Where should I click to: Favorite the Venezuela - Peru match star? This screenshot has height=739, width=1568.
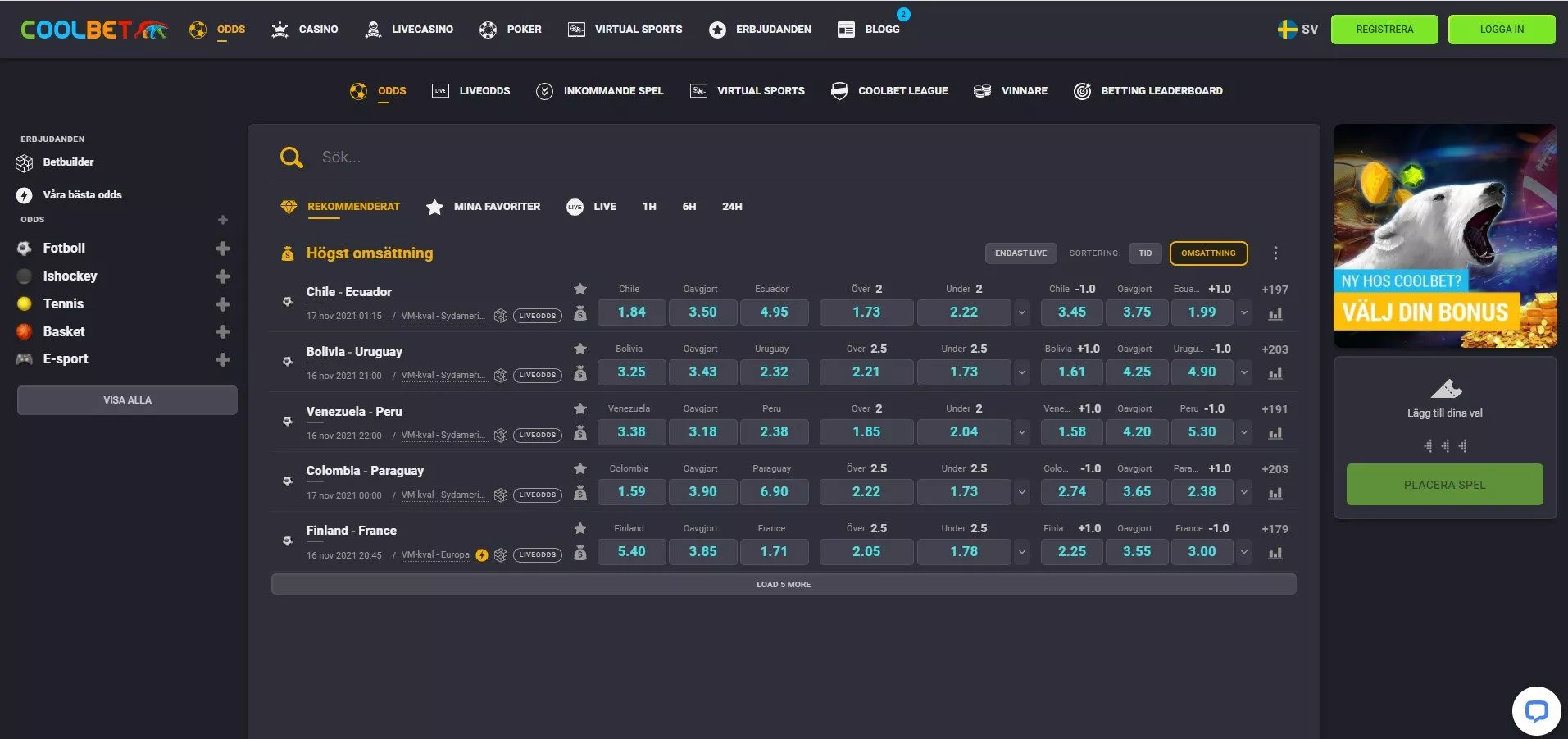point(580,408)
